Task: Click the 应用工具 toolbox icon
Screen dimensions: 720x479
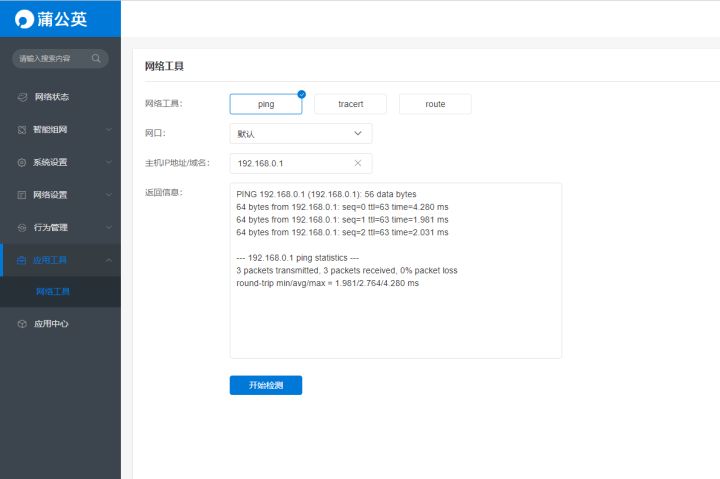Action: pos(23,260)
